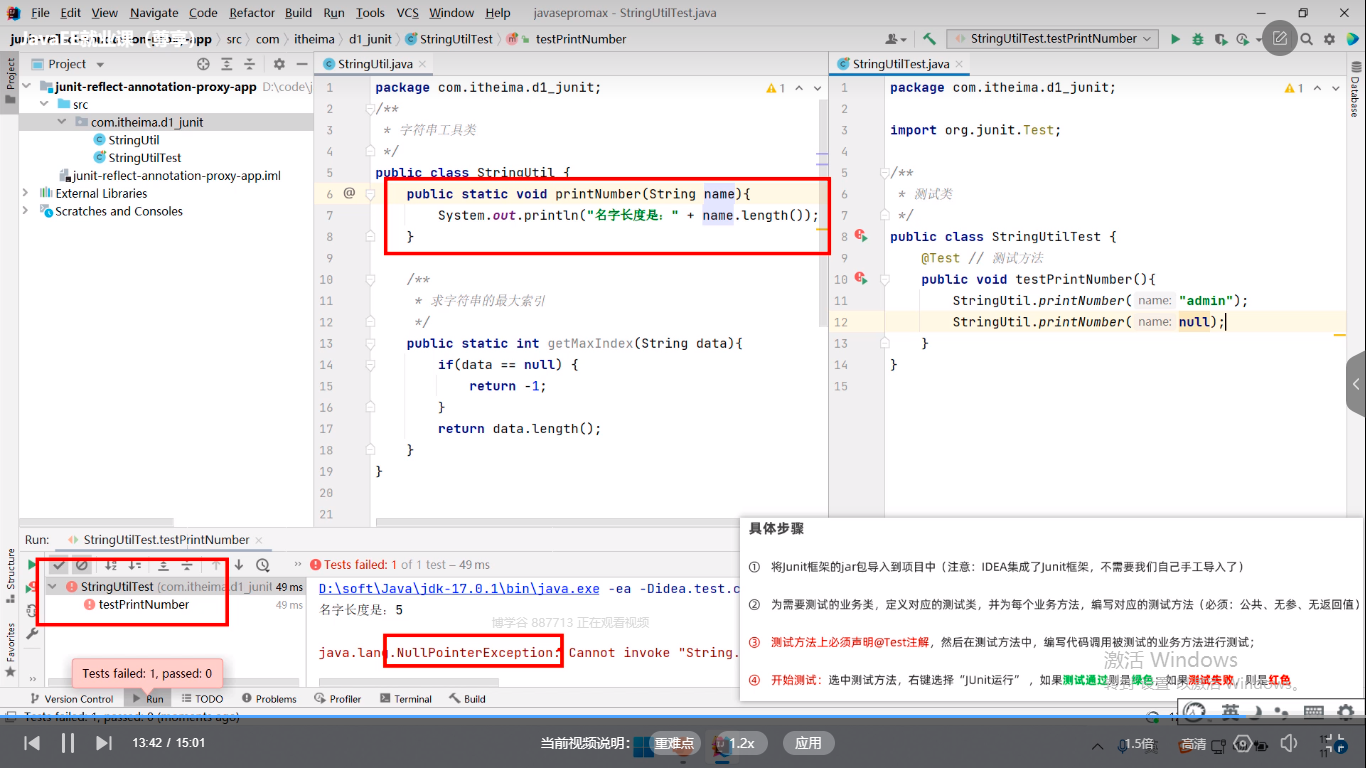The image size is (1366, 768).
Task: Toggle the Favorites tool window side tab
Action: [11, 648]
